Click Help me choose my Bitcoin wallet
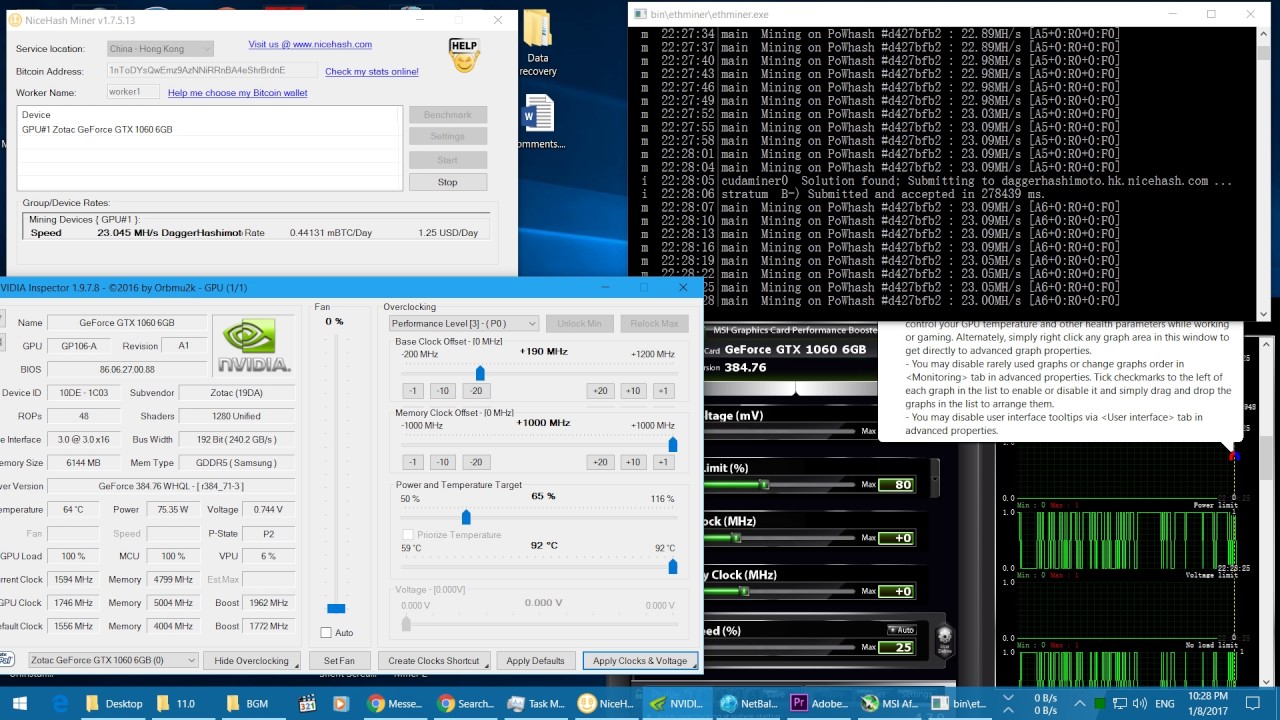 coord(237,93)
